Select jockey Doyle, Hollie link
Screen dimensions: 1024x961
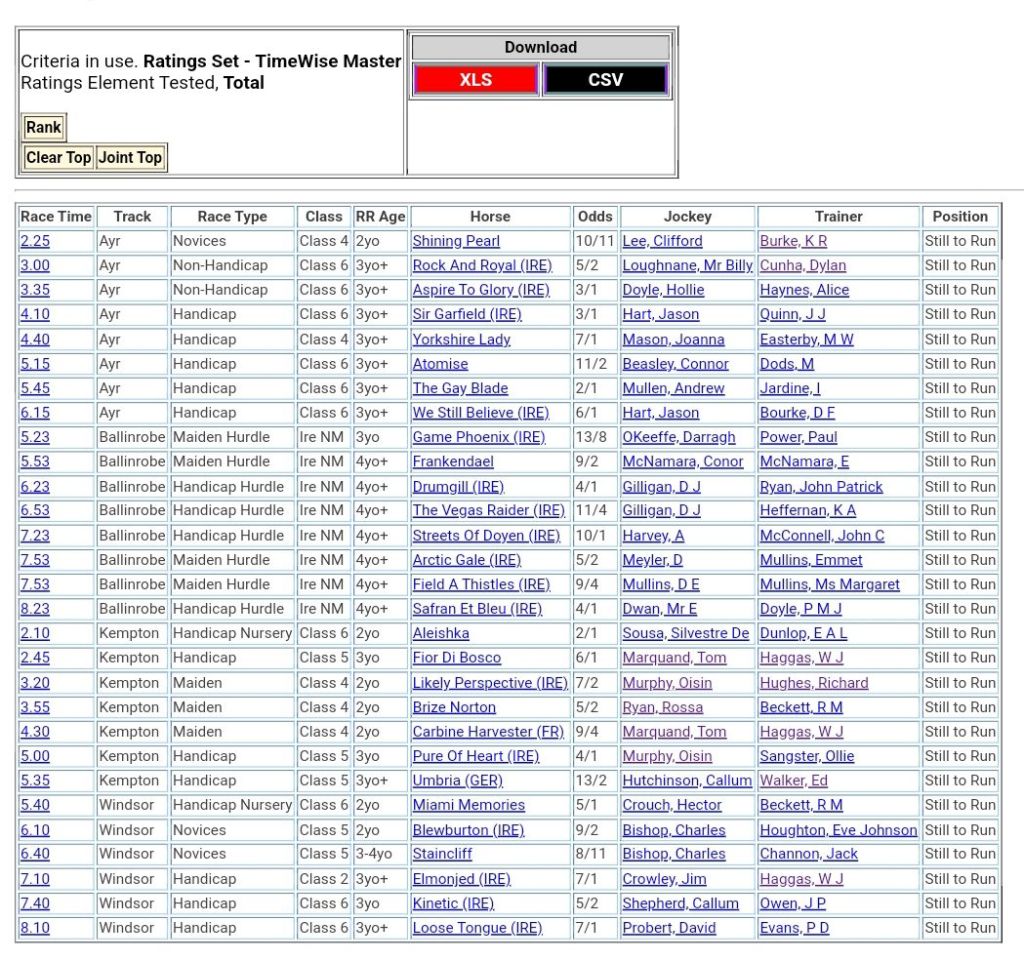tap(663, 290)
